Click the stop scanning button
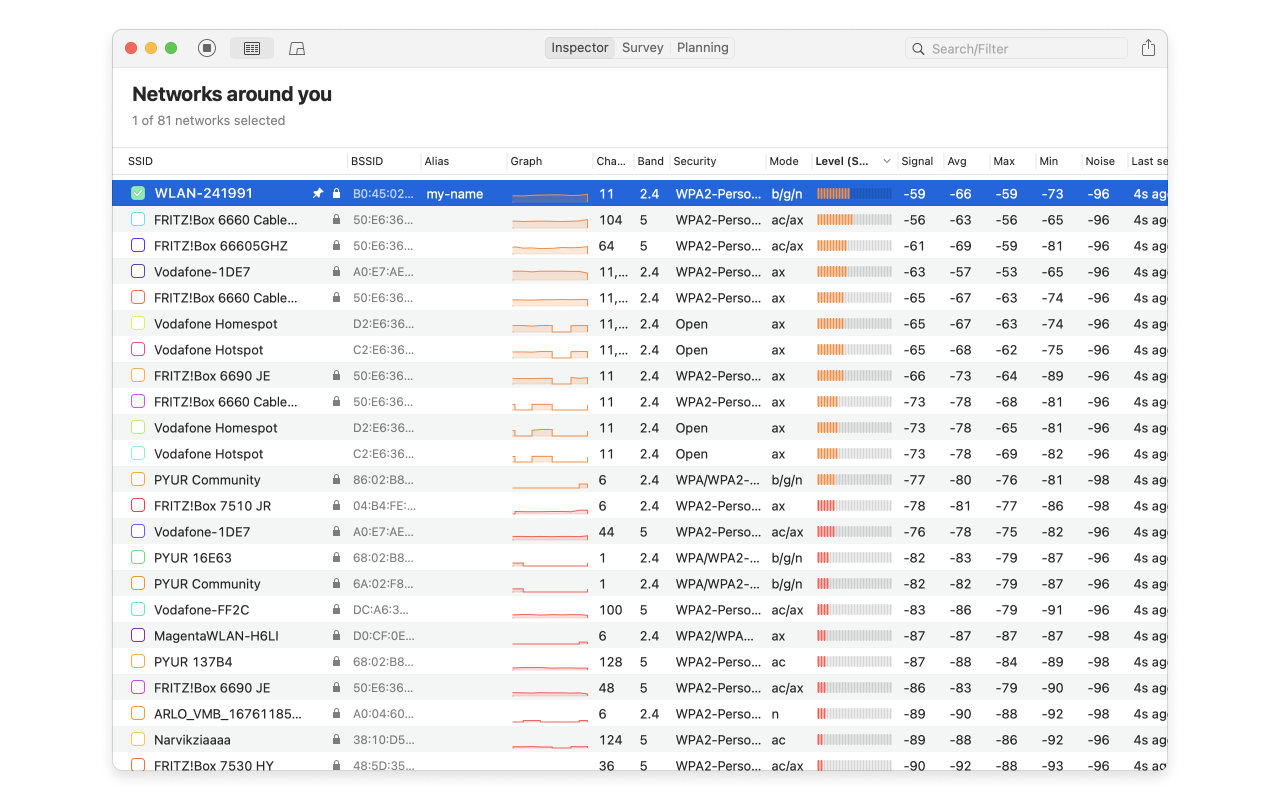The height and width of the screenshot is (800, 1280). [x=207, y=48]
